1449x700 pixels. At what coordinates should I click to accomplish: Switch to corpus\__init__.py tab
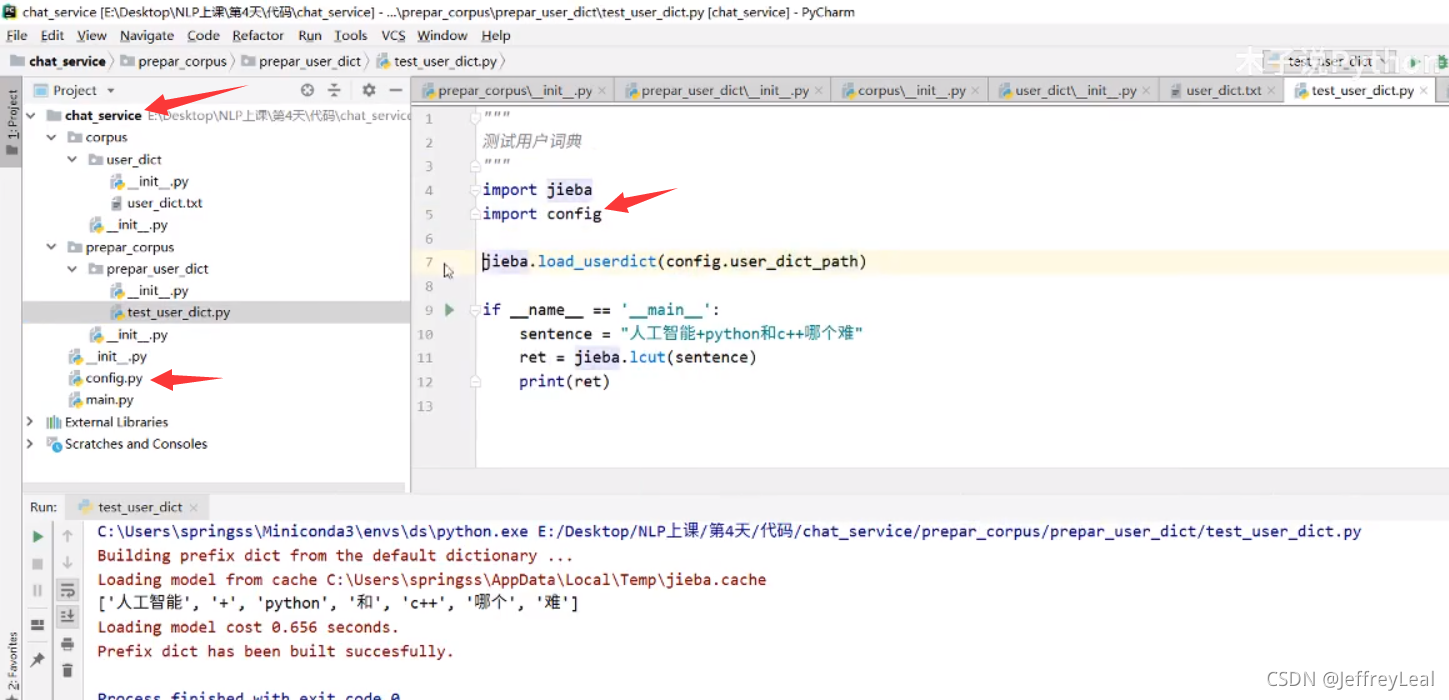[x=910, y=90]
